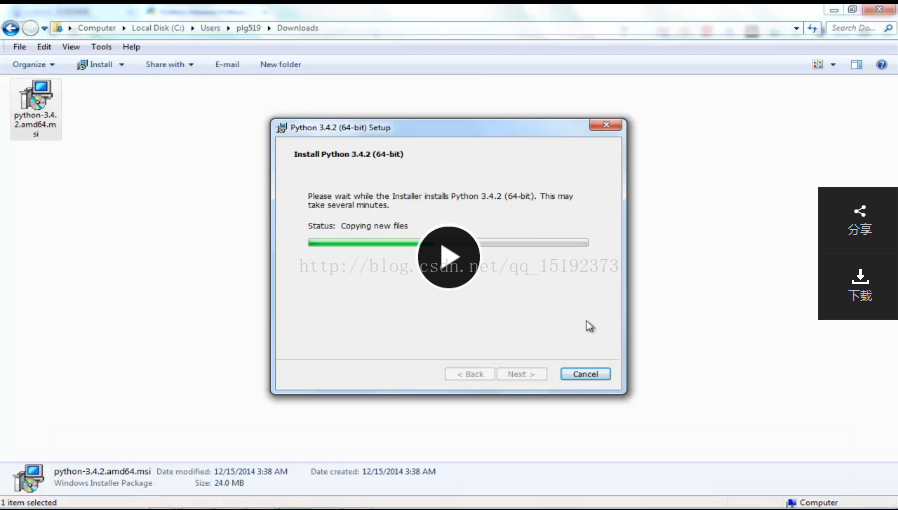This screenshot has width=898, height=510.
Task: Click the disabled Next > button
Action: (x=521, y=374)
